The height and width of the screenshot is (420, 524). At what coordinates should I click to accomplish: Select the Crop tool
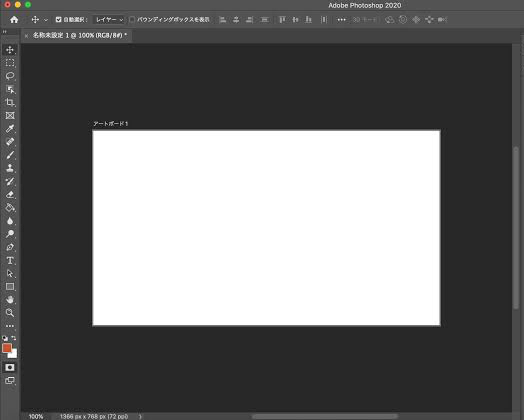pos(10,102)
